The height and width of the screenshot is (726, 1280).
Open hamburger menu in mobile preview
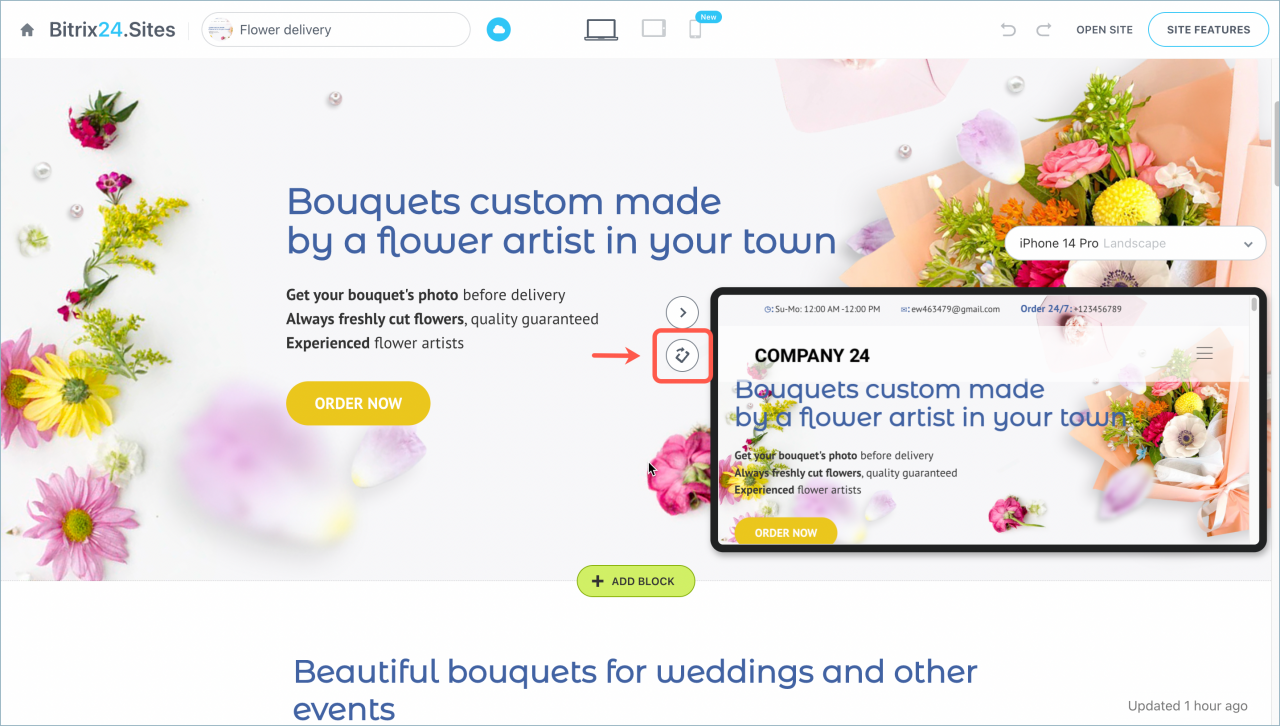[1205, 353]
